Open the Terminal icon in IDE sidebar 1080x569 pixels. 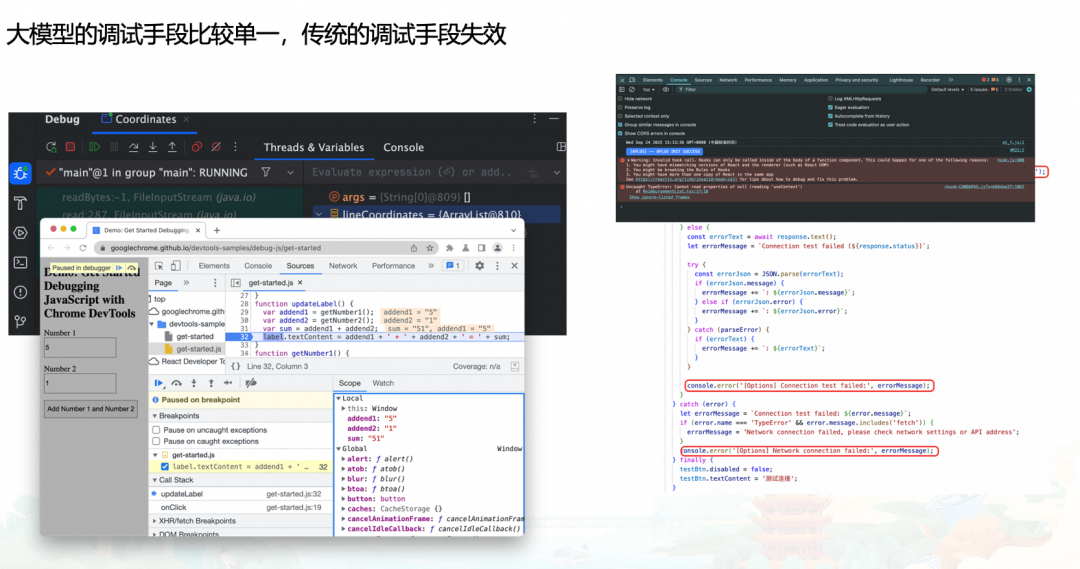(21, 262)
